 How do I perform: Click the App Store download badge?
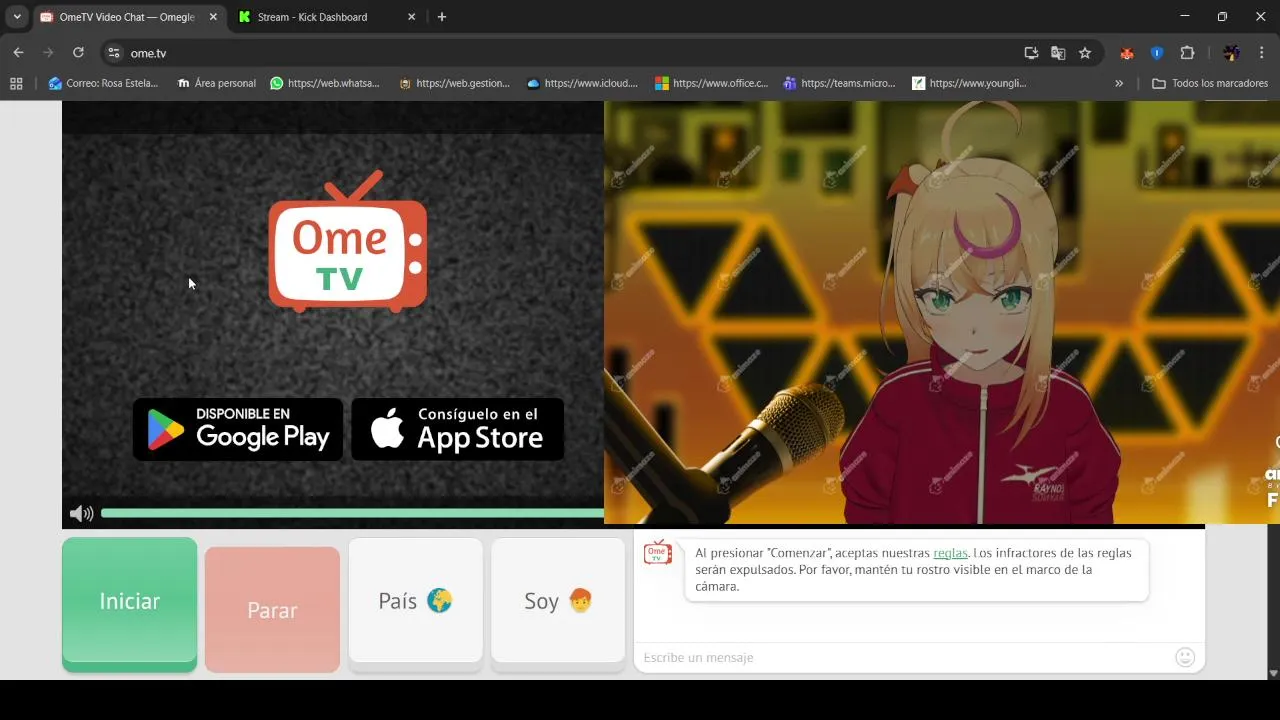[458, 429]
